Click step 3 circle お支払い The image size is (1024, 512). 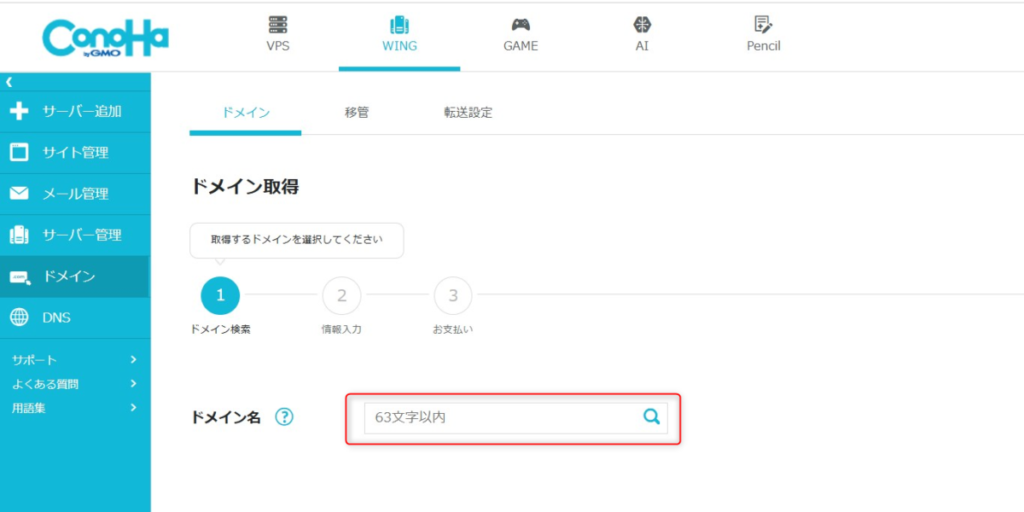point(453,295)
